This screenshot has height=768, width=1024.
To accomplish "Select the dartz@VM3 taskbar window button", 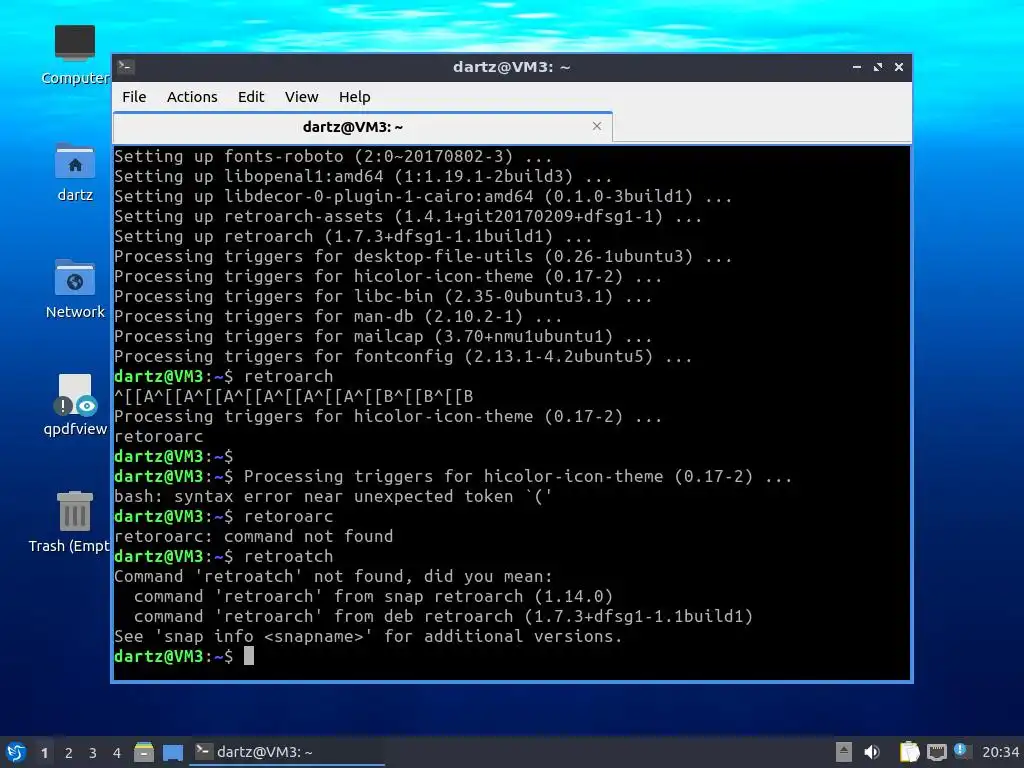I will click(x=287, y=752).
